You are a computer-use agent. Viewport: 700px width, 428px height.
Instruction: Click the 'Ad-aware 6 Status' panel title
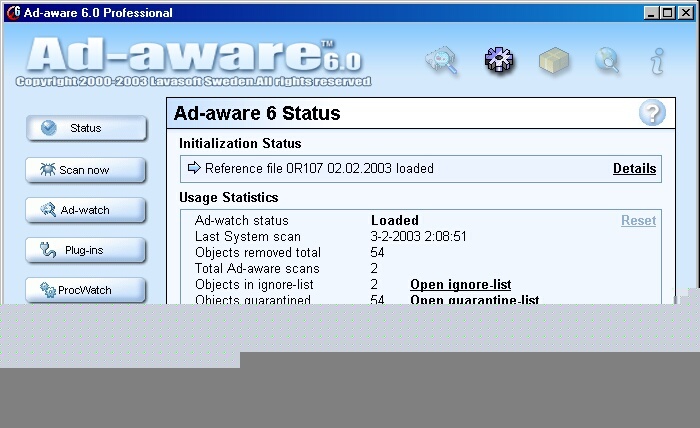[x=257, y=113]
